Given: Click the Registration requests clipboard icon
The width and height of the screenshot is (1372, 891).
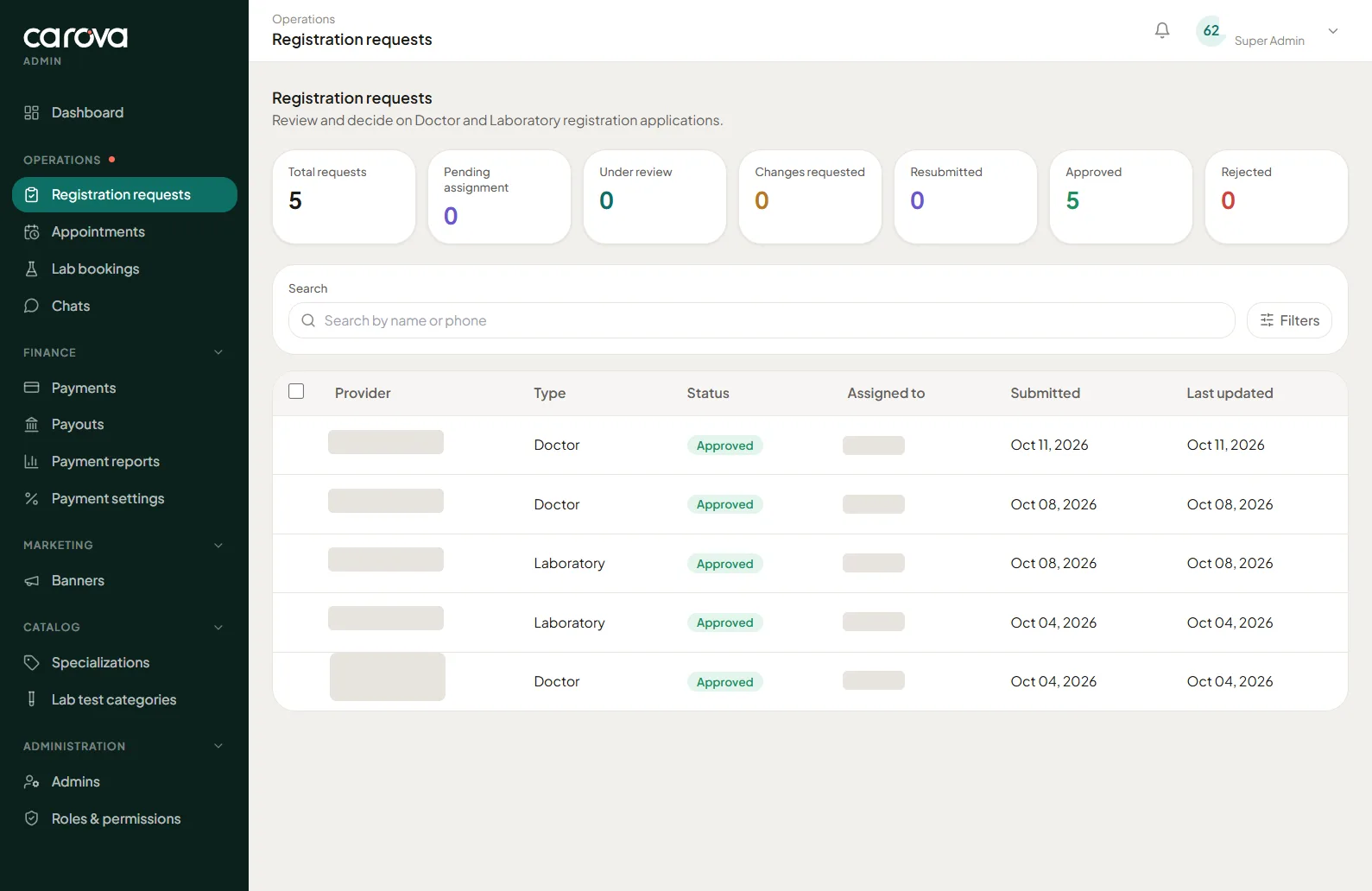Looking at the screenshot, I should [32, 194].
